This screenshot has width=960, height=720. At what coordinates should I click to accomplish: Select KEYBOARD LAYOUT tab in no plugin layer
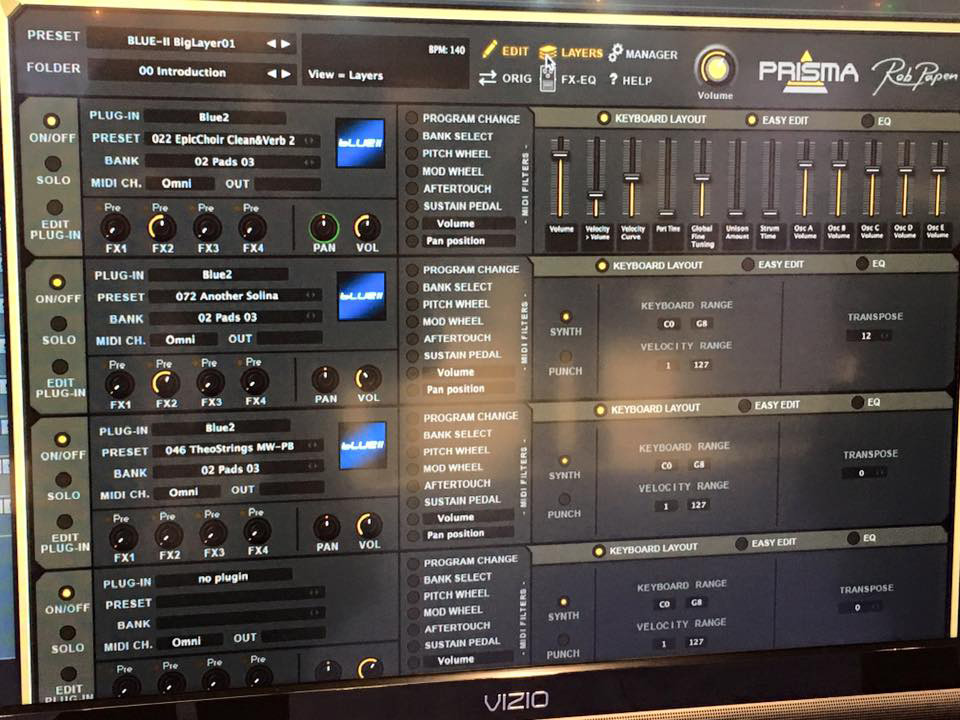(x=646, y=549)
